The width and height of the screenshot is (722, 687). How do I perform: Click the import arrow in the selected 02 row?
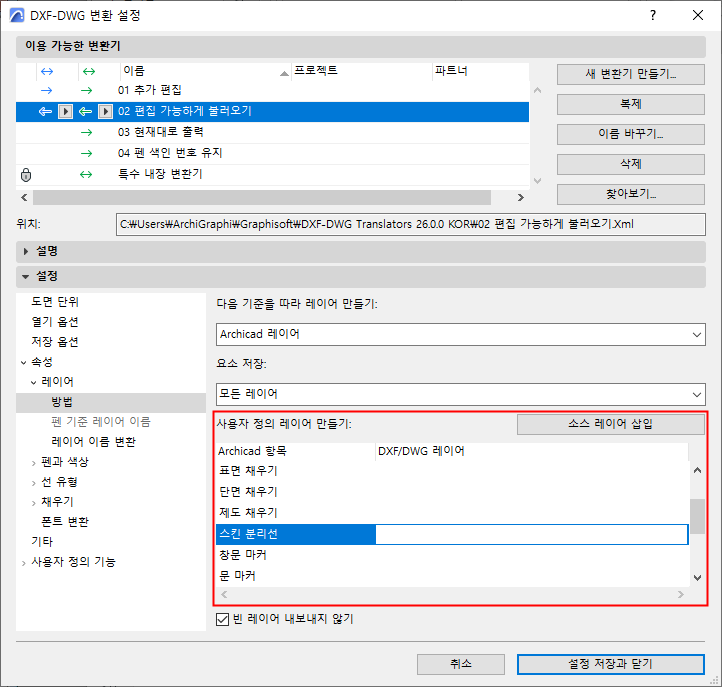pyautogui.click(x=45, y=111)
